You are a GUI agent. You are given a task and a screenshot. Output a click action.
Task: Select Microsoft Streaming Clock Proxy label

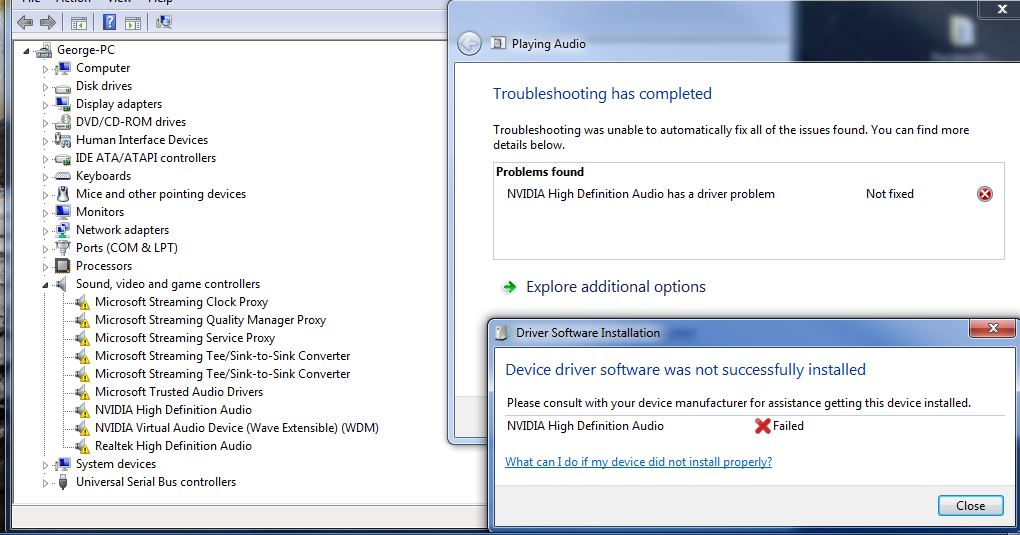pyautogui.click(x=181, y=302)
